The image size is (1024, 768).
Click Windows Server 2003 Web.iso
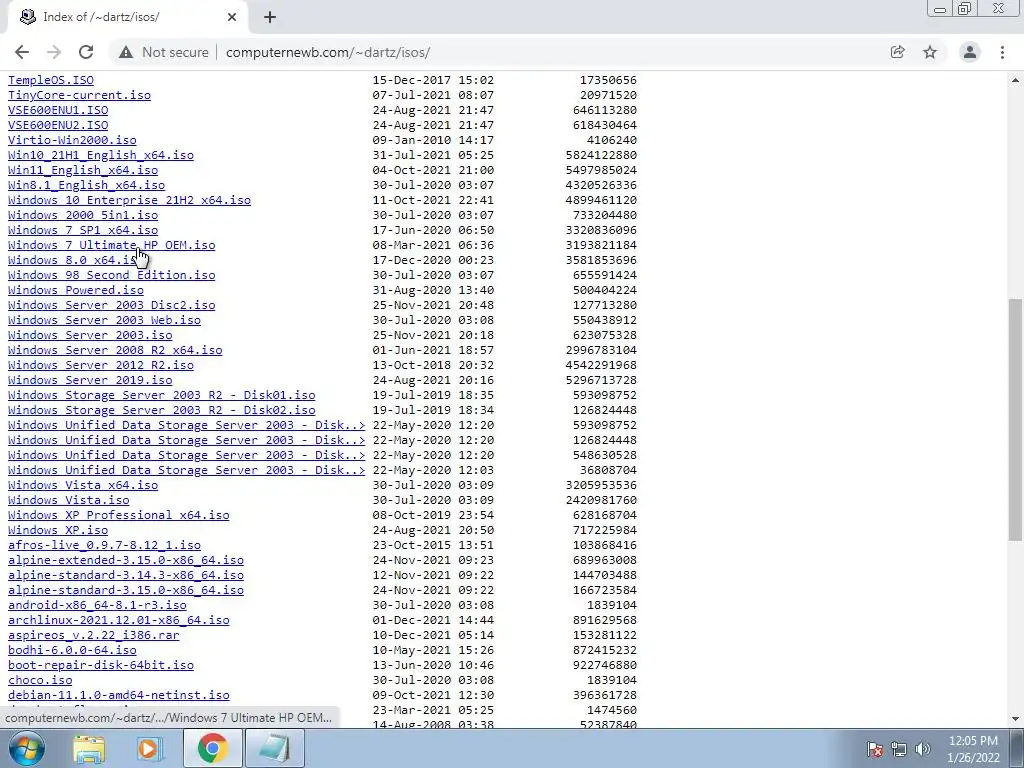pos(104,321)
